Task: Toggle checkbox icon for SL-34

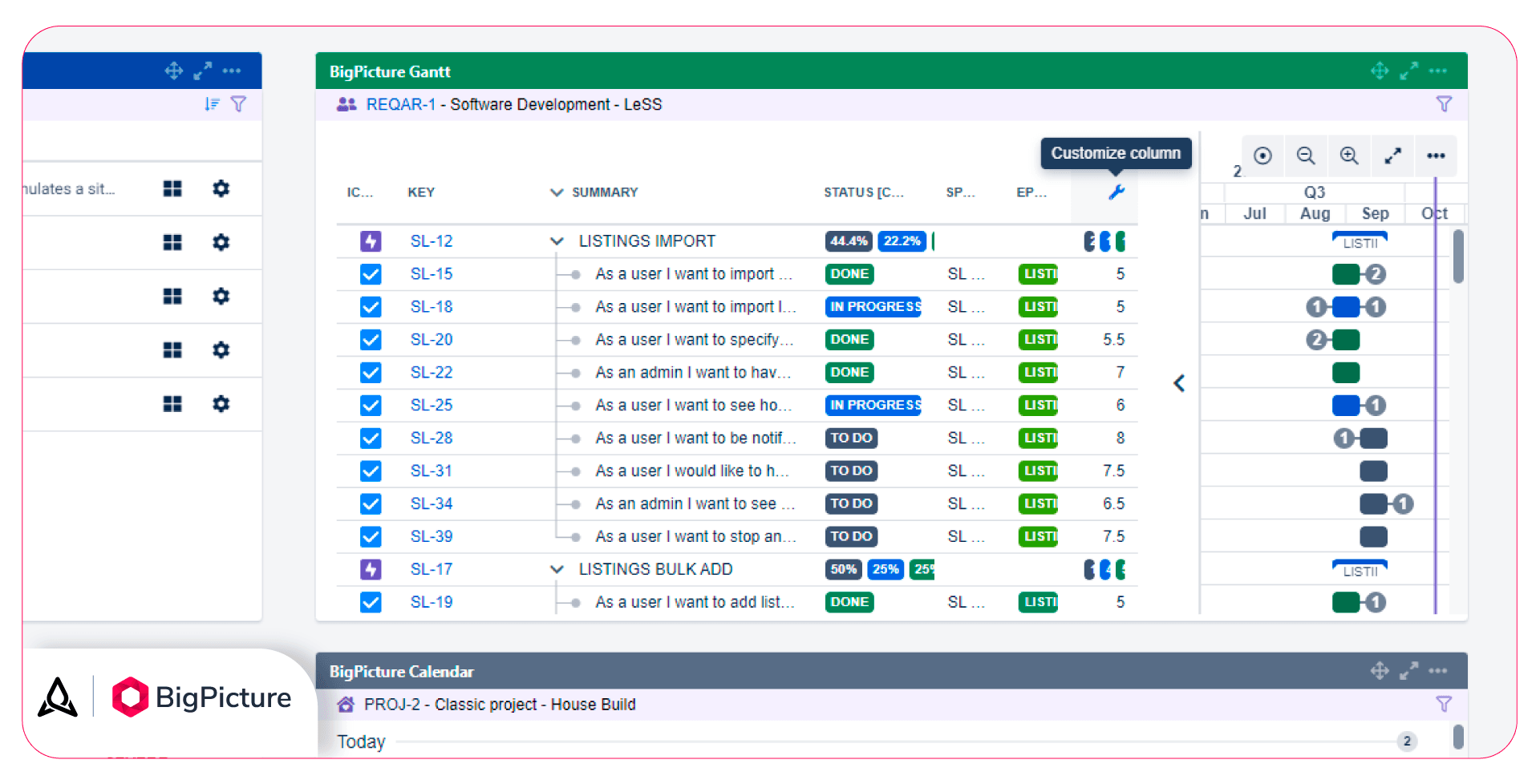Action: (x=371, y=503)
